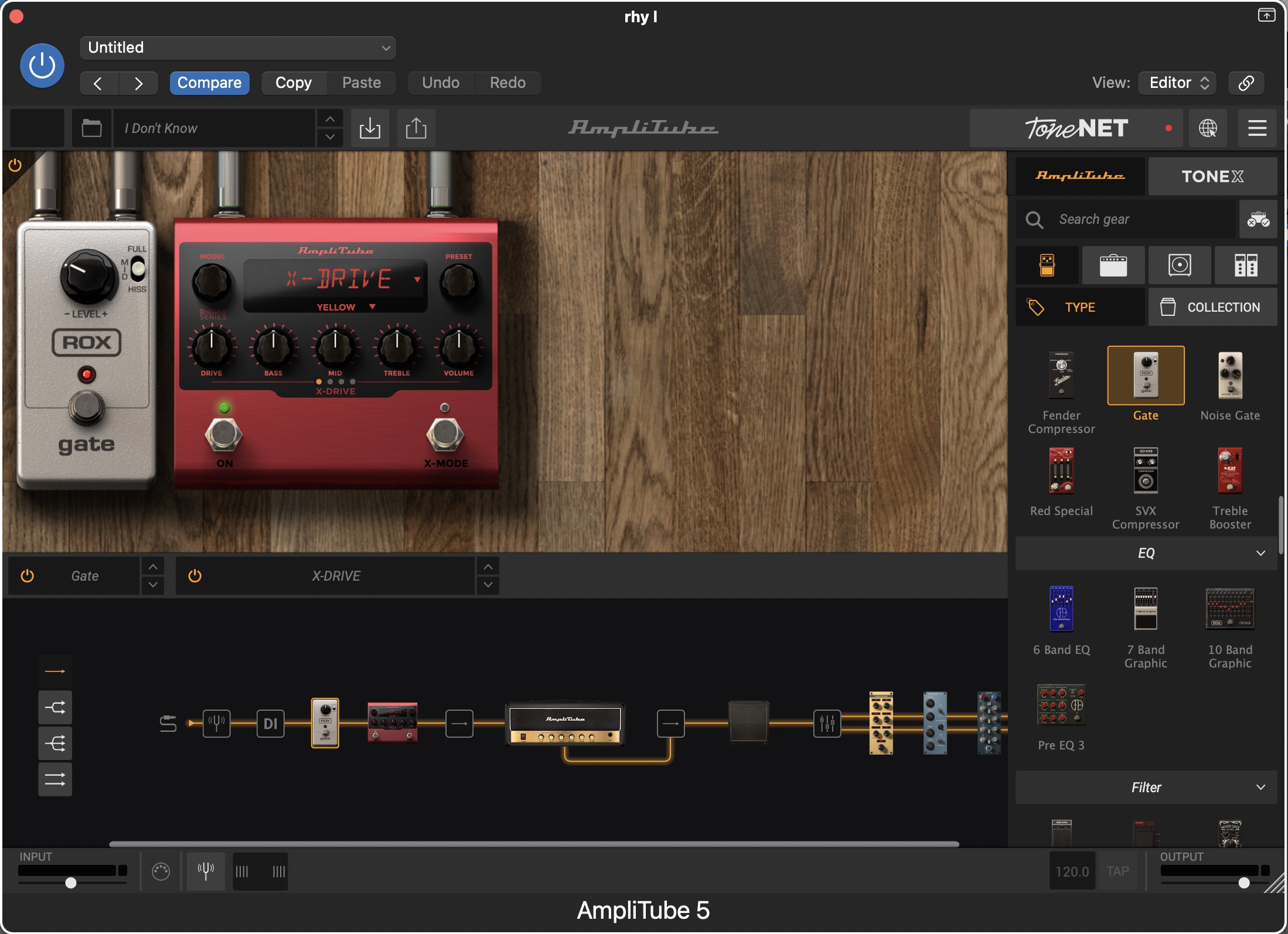The image size is (1288, 934).
Task: Toggle the pedalboard corner power button
Action: [x=15, y=165]
